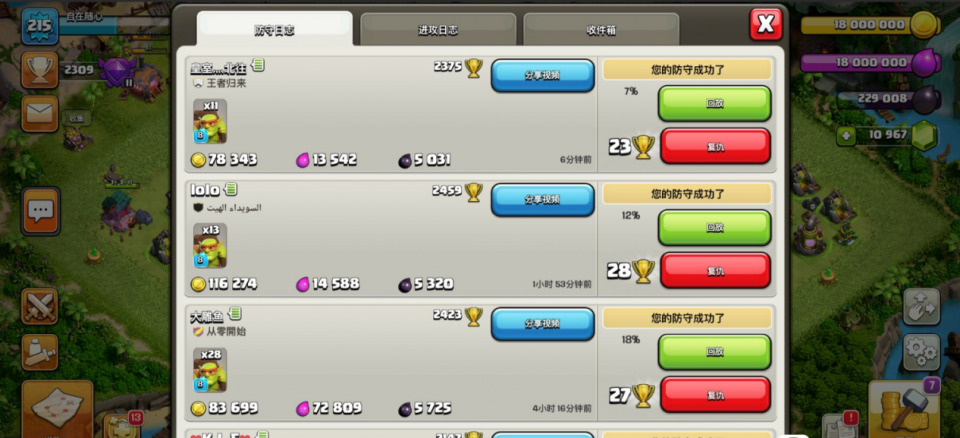Open the trophy ranking icon
Screen dimensions: 960x438
click(x=40, y=70)
